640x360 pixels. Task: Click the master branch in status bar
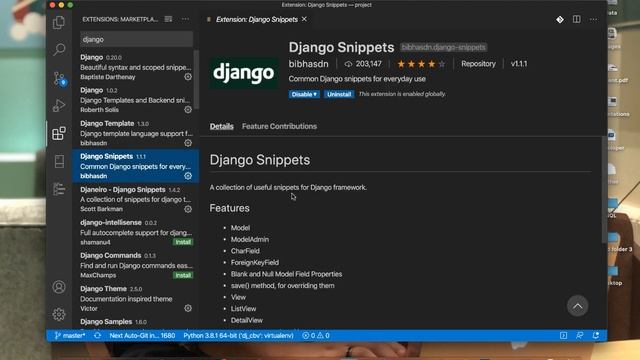click(70, 336)
